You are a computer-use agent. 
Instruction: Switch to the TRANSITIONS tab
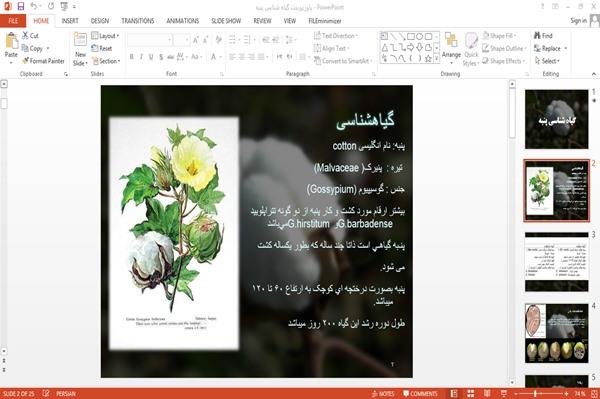point(138,21)
